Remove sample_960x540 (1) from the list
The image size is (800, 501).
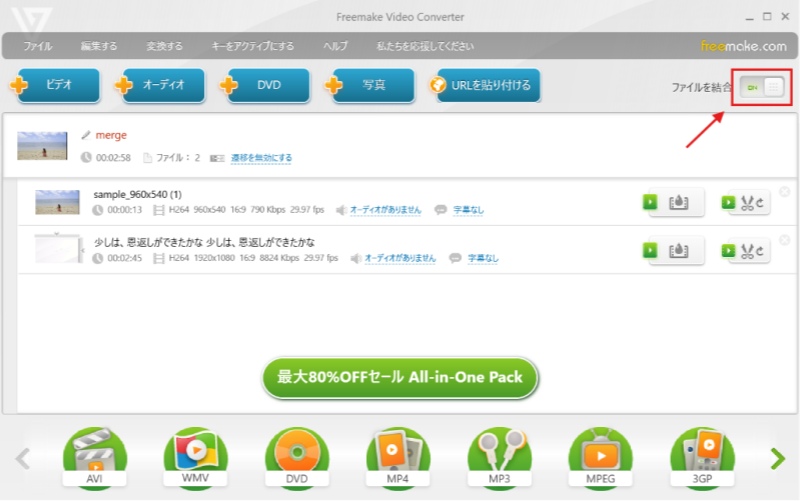[785, 191]
